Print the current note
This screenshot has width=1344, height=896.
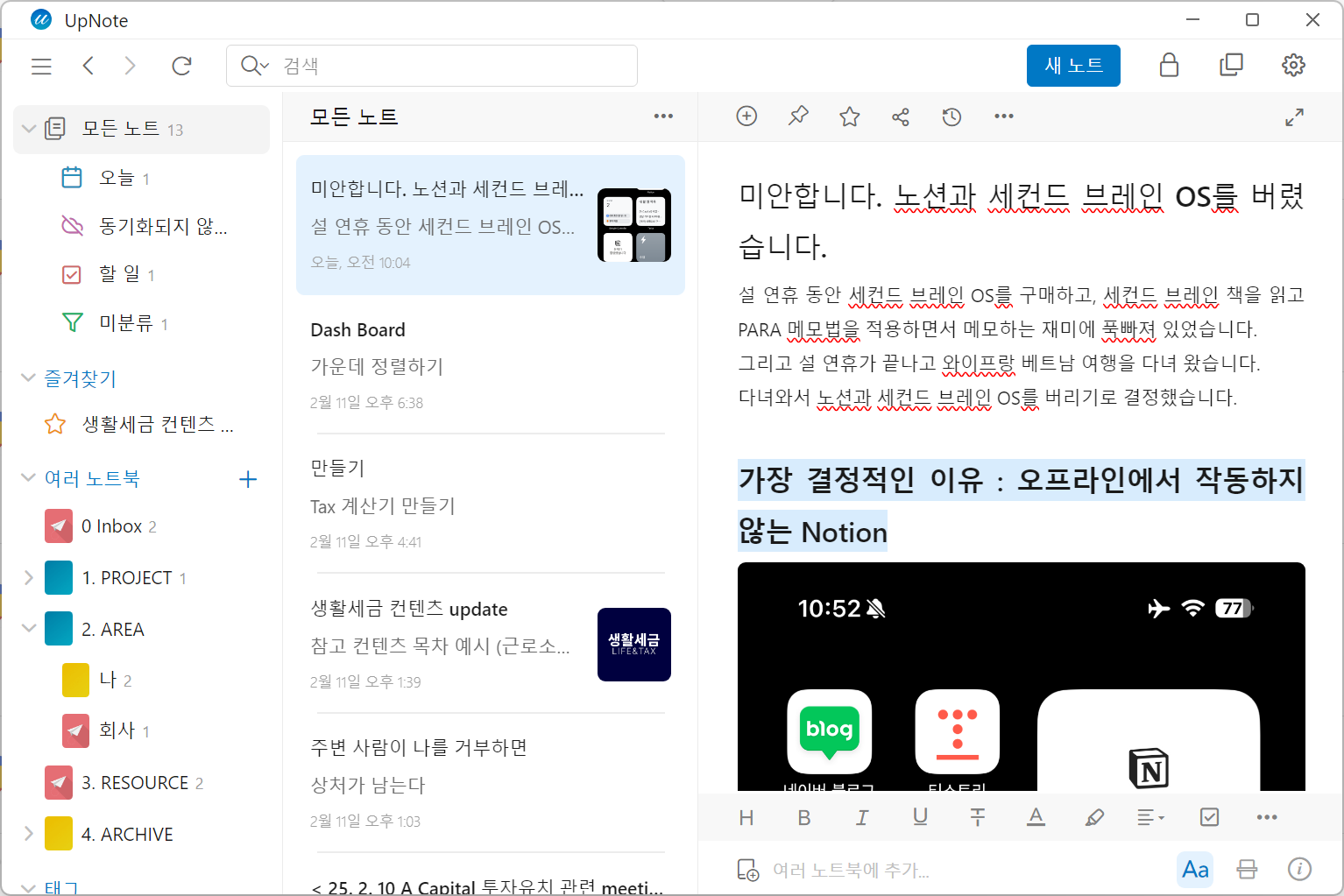pyautogui.click(x=1247, y=870)
